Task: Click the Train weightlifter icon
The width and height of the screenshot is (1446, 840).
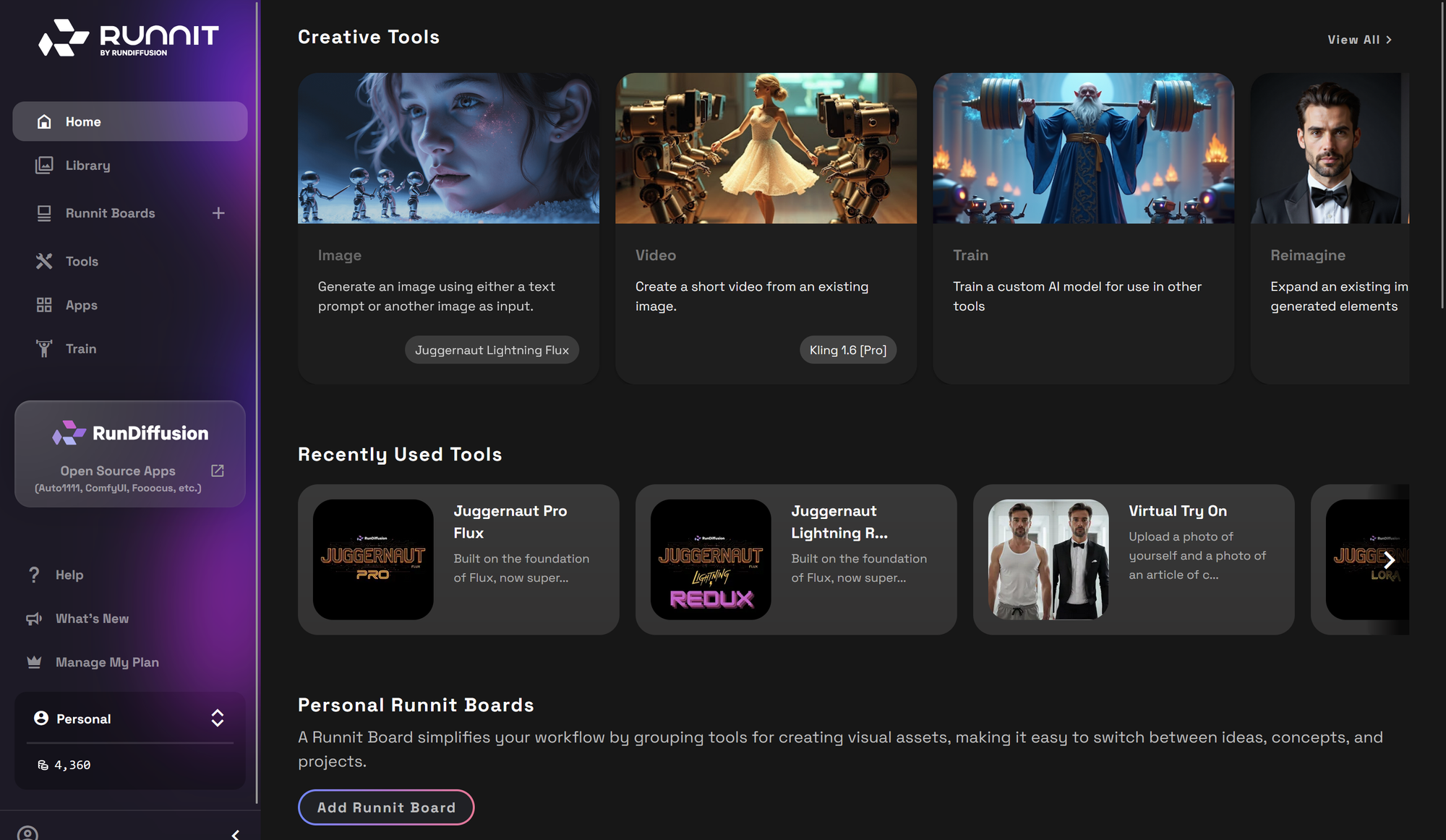Action: coord(44,349)
